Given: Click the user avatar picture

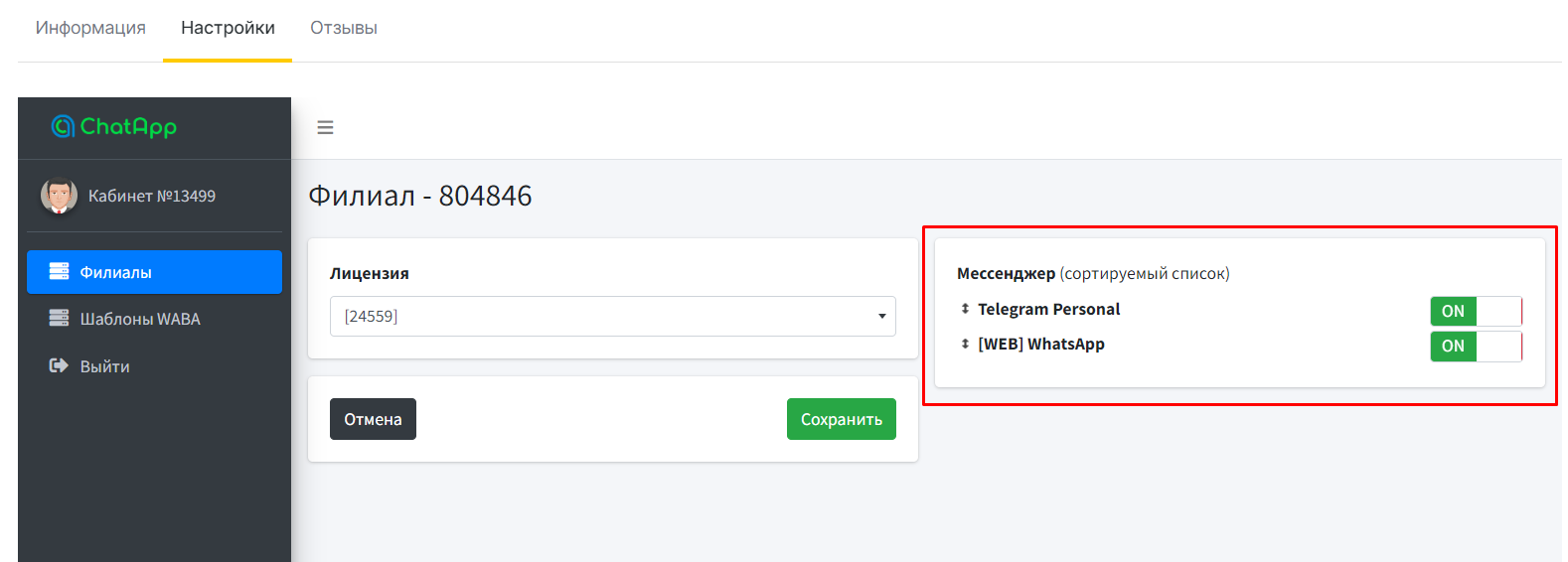Looking at the screenshot, I should click(59, 196).
